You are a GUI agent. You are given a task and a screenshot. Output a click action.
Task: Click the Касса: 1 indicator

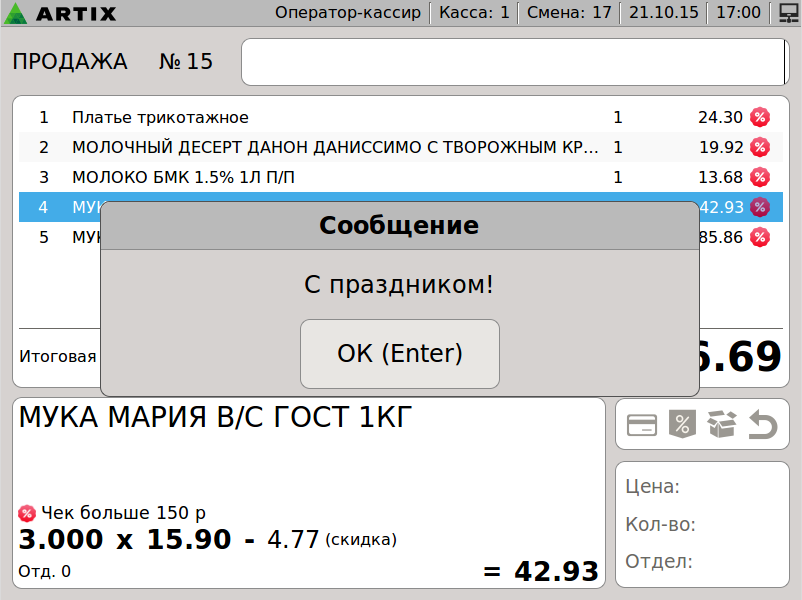pos(474,13)
